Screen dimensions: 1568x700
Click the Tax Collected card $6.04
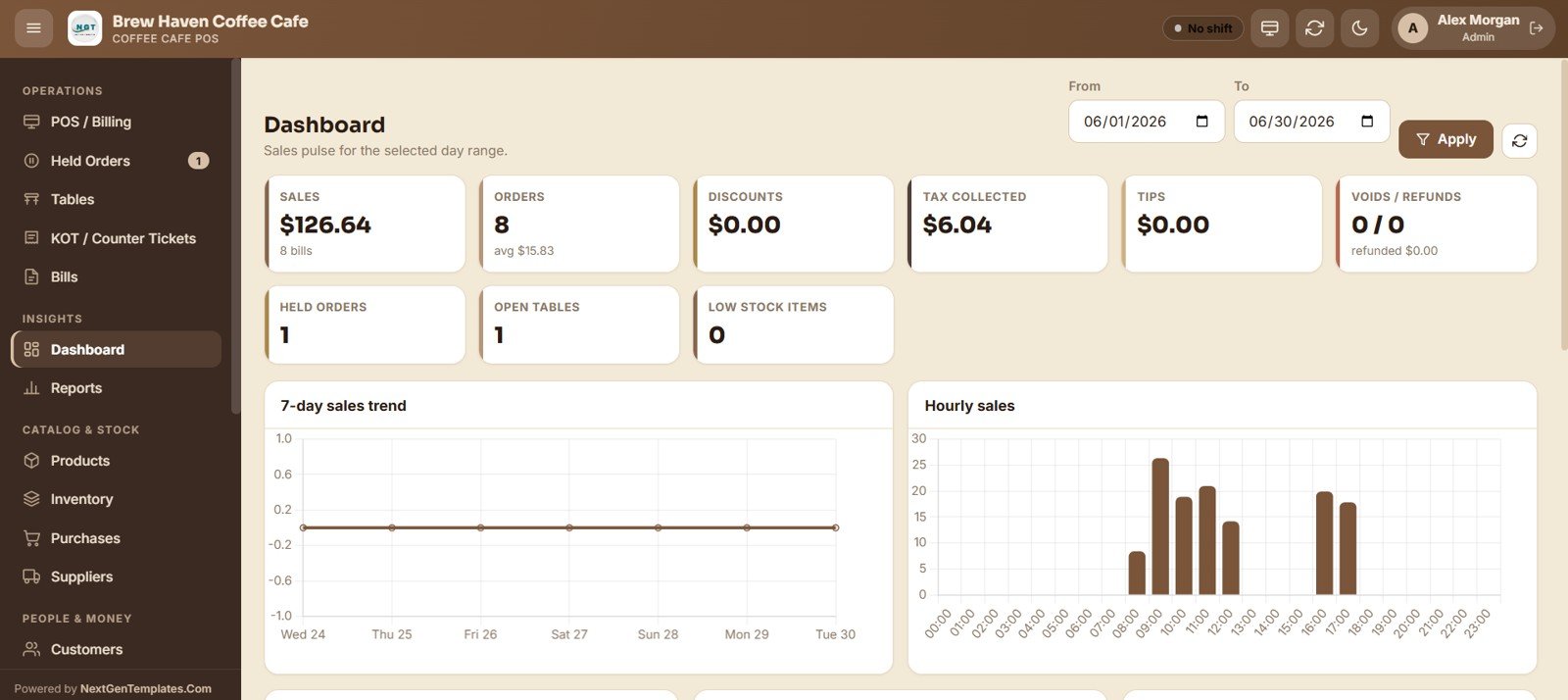(1007, 224)
